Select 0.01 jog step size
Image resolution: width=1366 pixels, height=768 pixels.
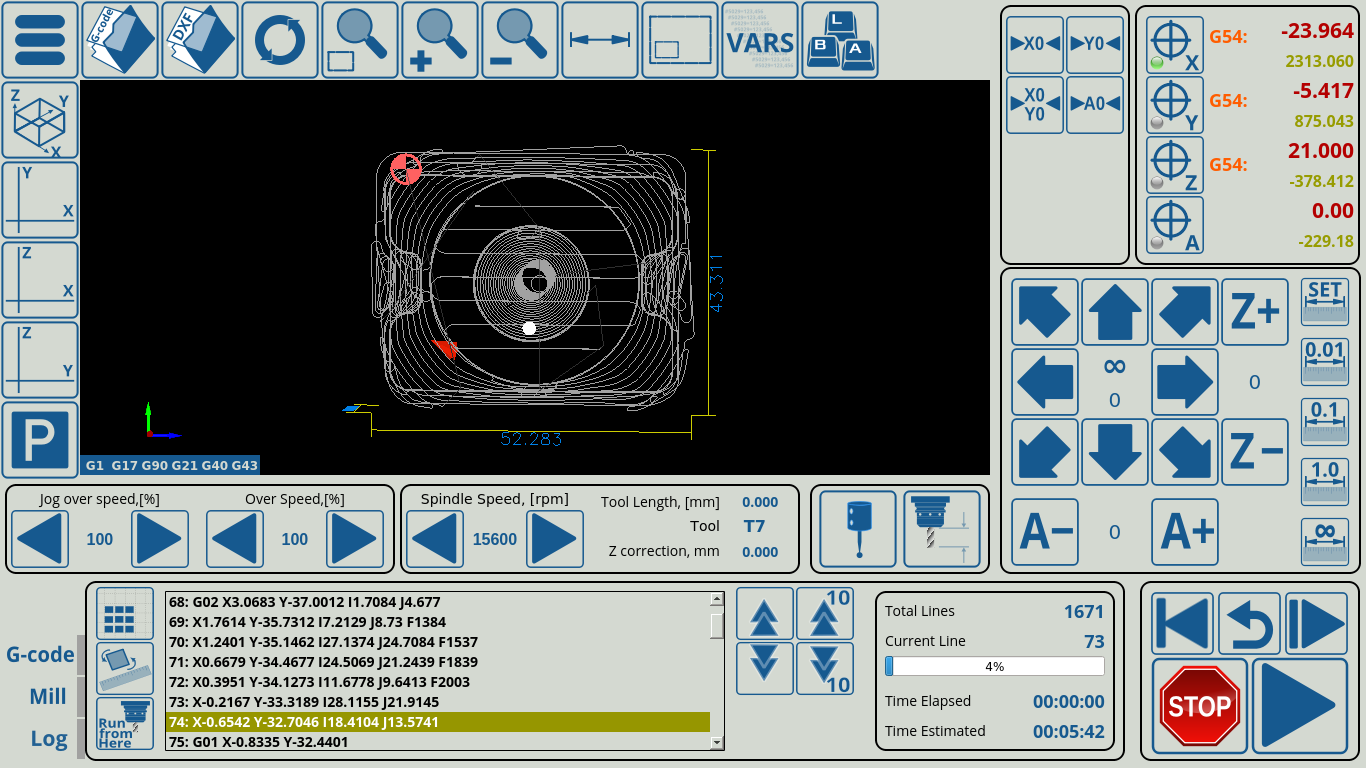(x=1324, y=361)
